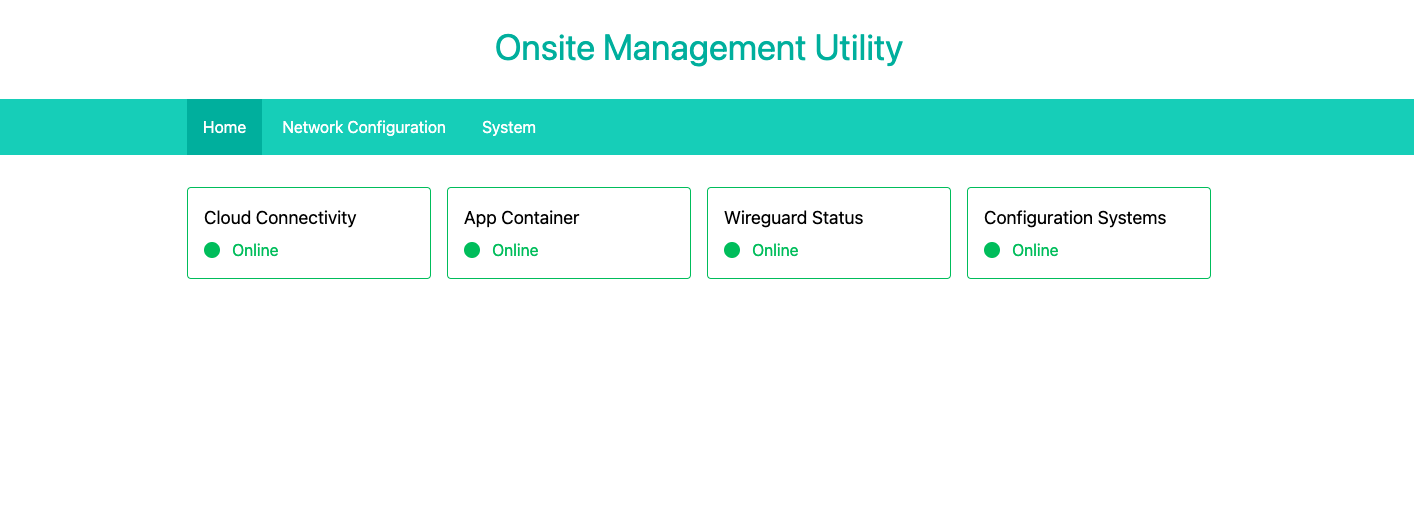Click the Online label under Configuration Systems
Viewport: 1414px width, 522px height.
pyautogui.click(x=1035, y=250)
